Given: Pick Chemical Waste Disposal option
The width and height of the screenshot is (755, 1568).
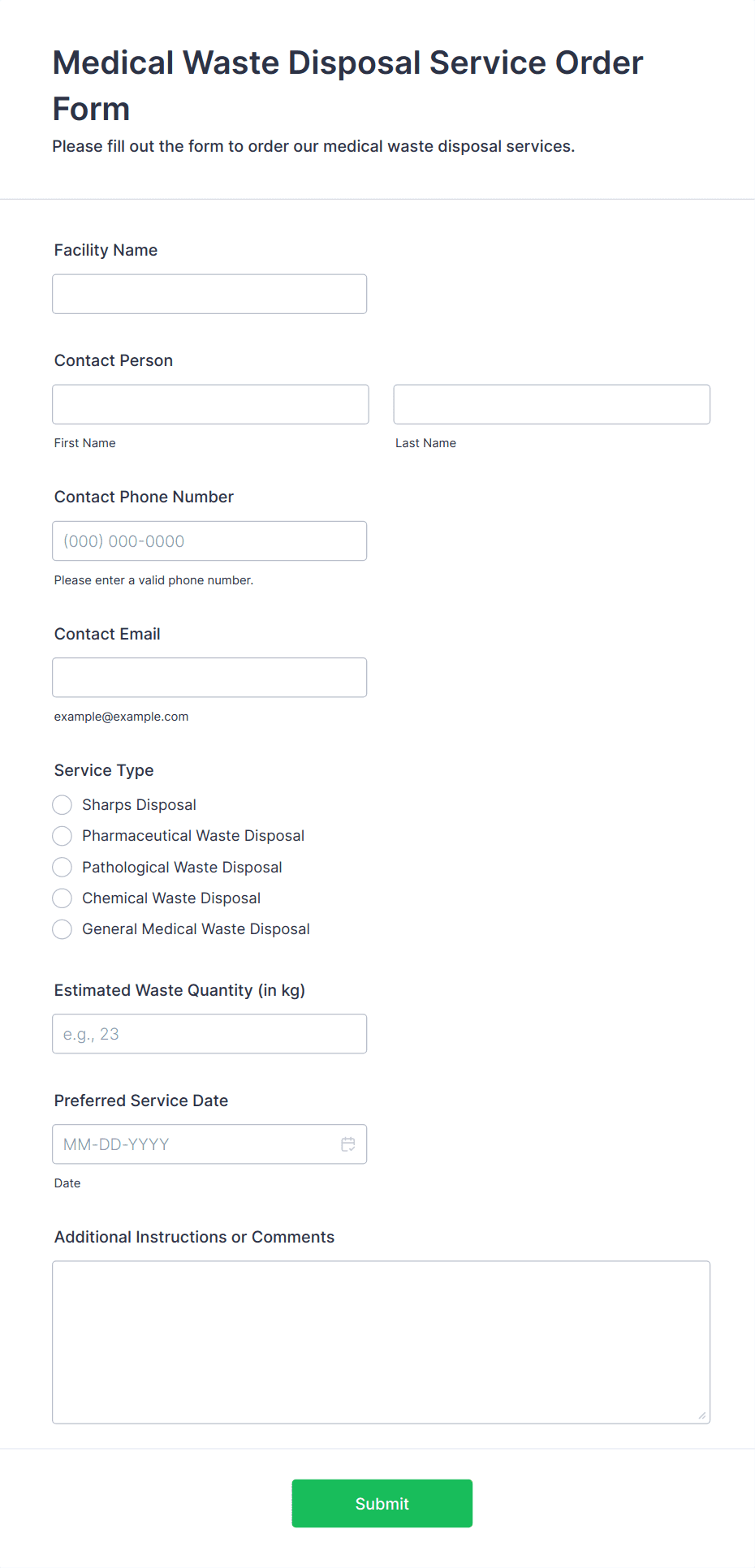Looking at the screenshot, I should [x=63, y=898].
